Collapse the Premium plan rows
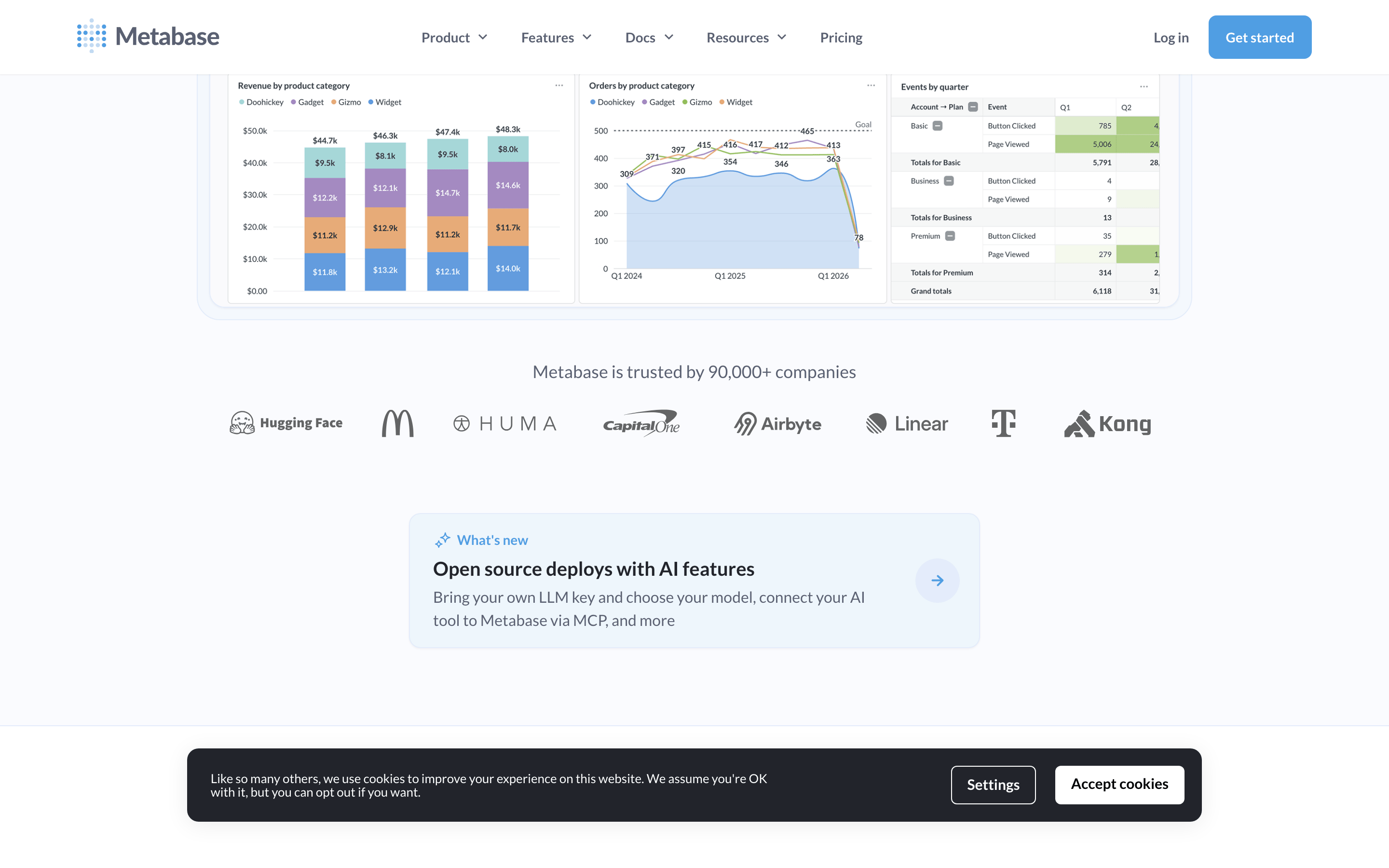1389x868 pixels. (x=950, y=236)
